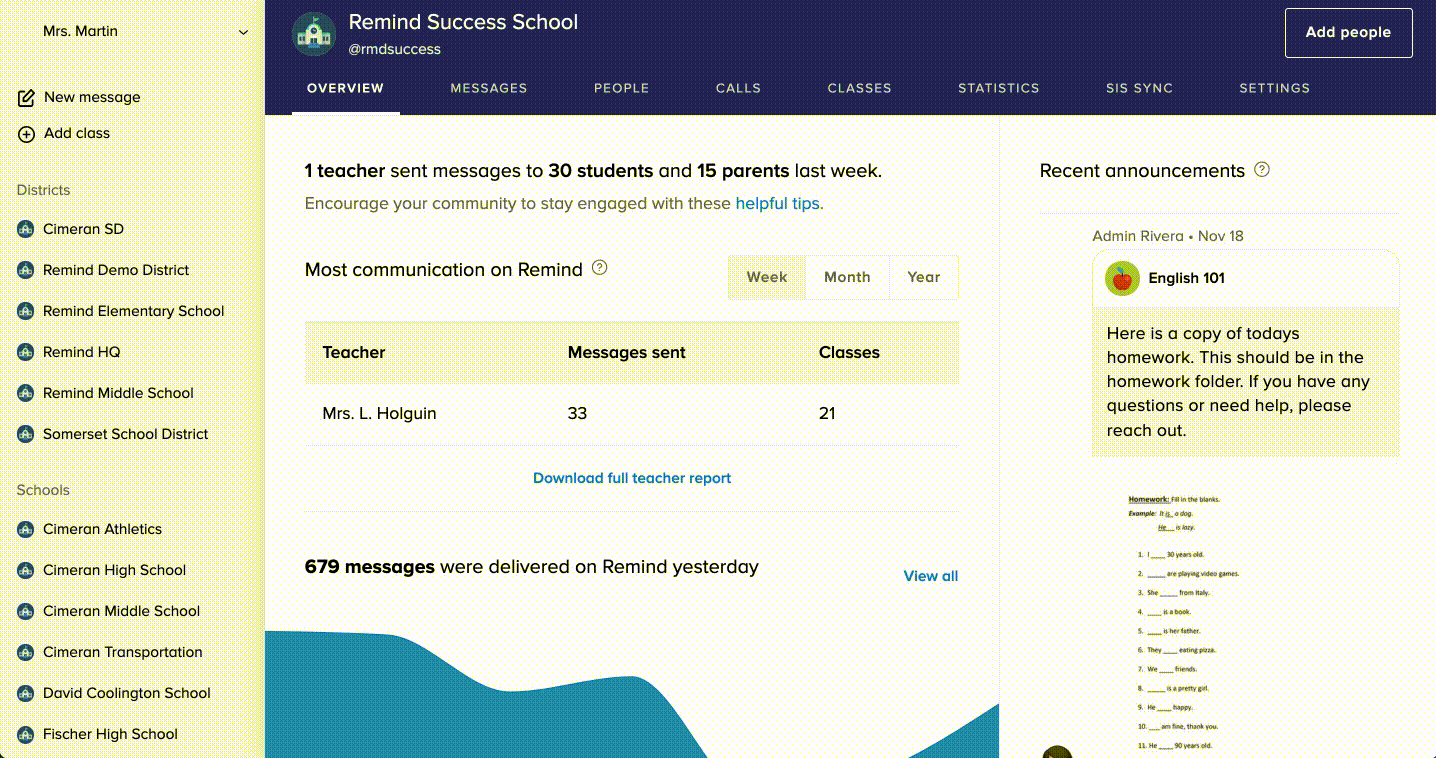Switch the report range to Month
The height and width of the screenshot is (758, 1436).
click(x=847, y=277)
